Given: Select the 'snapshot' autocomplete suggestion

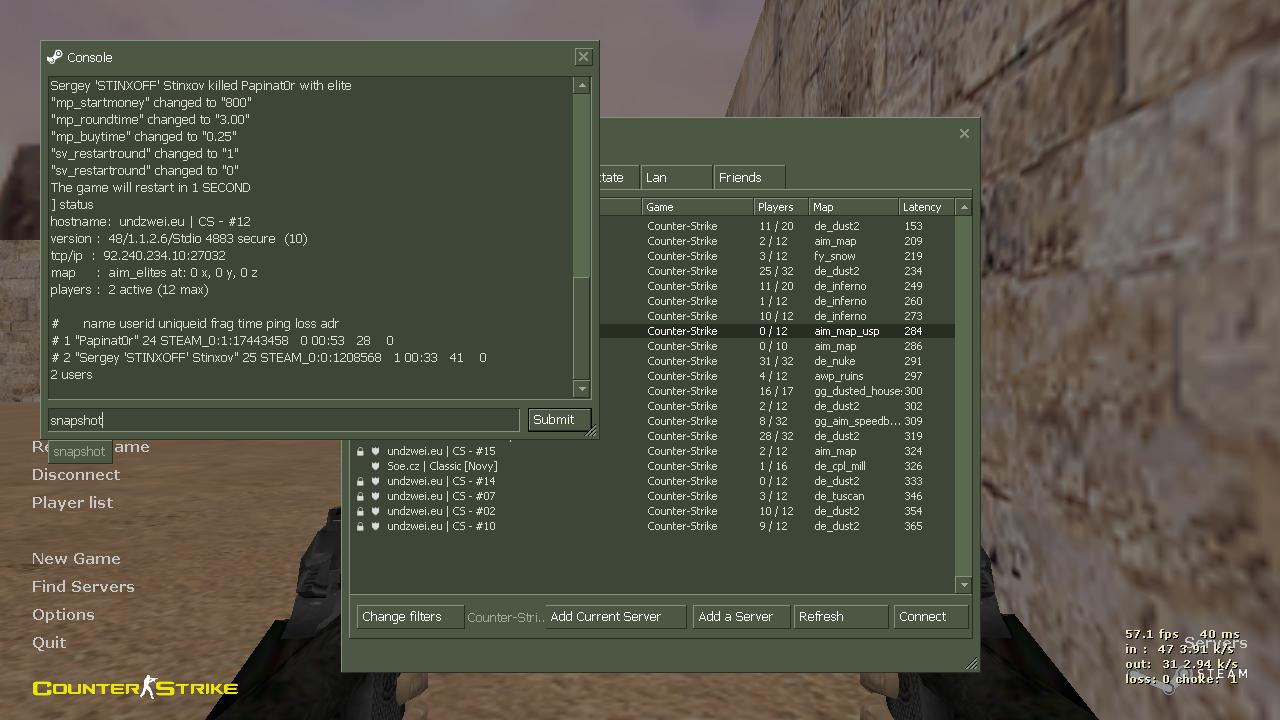Looking at the screenshot, I should [x=79, y=451].
